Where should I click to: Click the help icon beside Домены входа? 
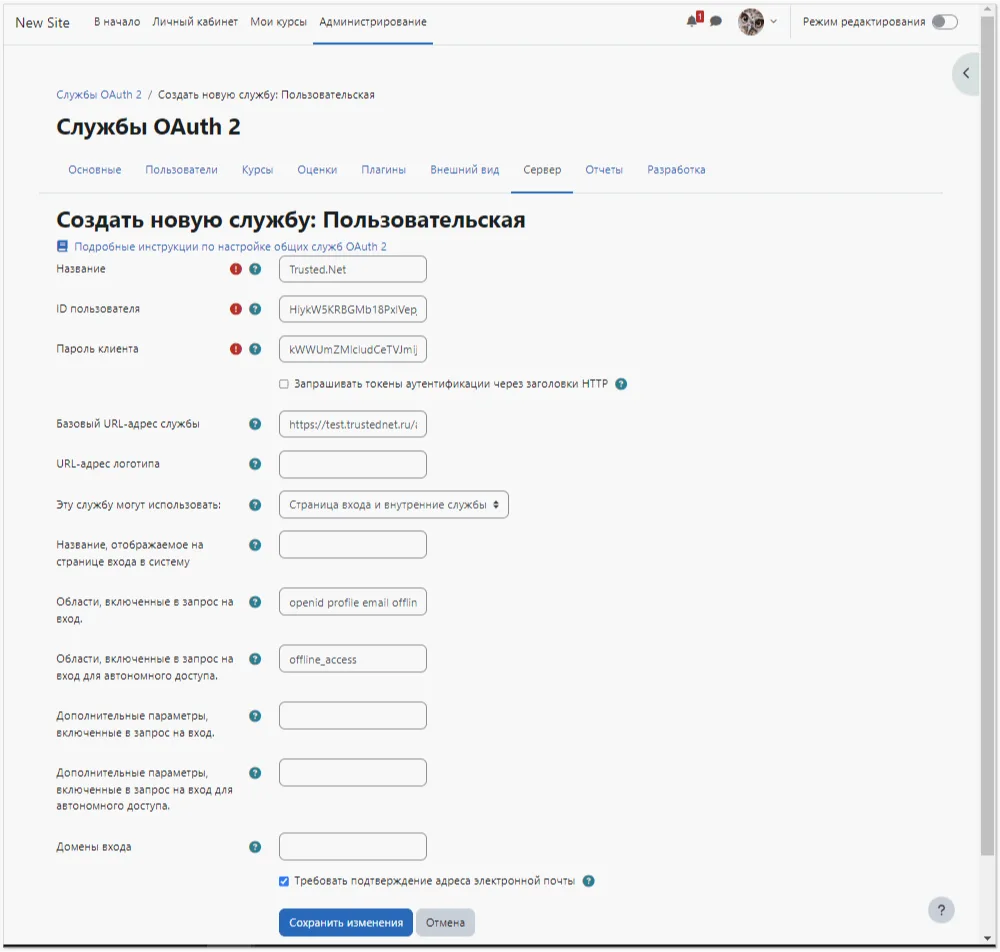coord(255,846)
